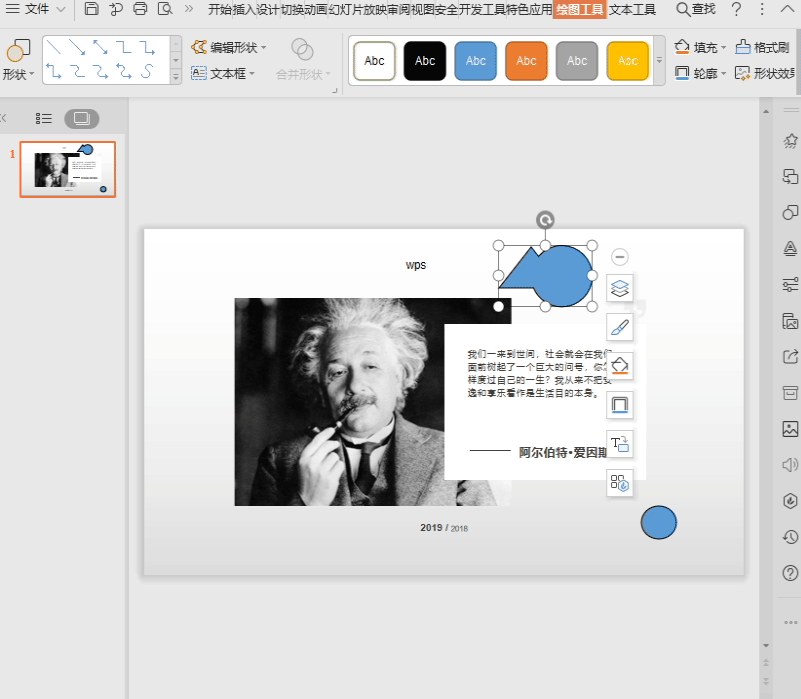Click the Save icon in quick access toolbar
This screenshot has width=801, height=699.
pos(91,9)
